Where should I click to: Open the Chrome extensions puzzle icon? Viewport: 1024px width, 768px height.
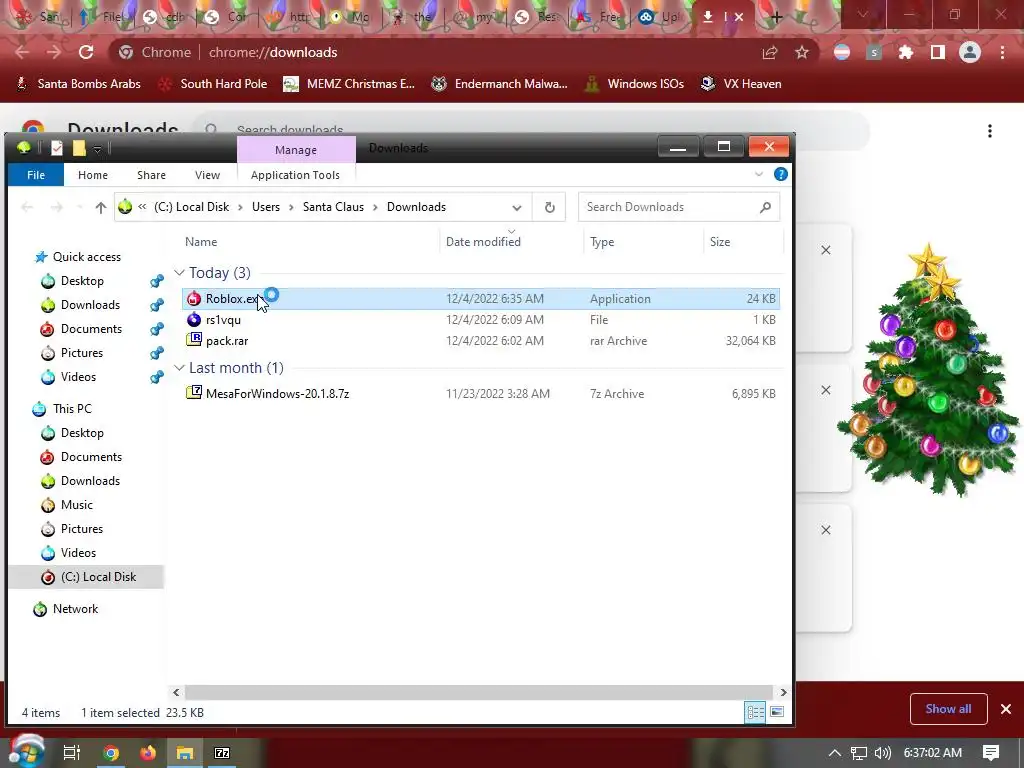[x=906, y=52]
